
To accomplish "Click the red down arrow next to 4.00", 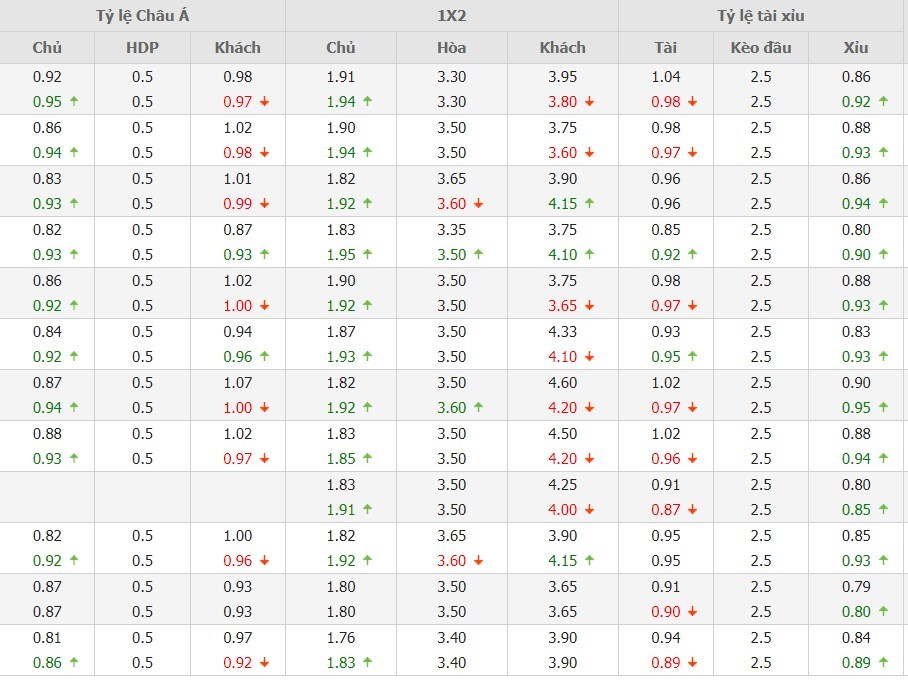I will click(589, 510).
